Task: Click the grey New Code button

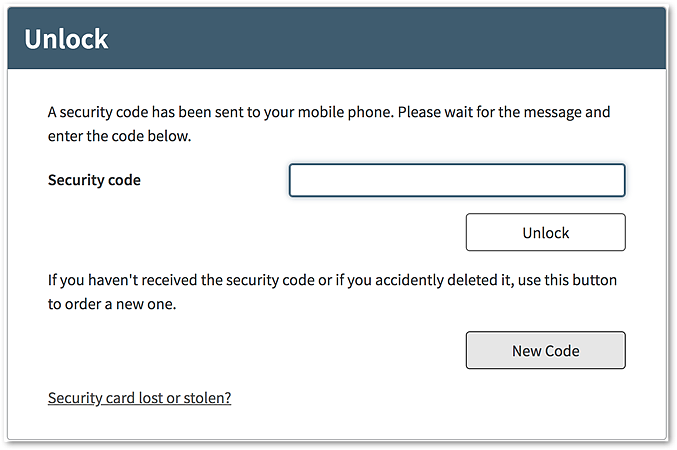Action: click(x=545, y=351)
